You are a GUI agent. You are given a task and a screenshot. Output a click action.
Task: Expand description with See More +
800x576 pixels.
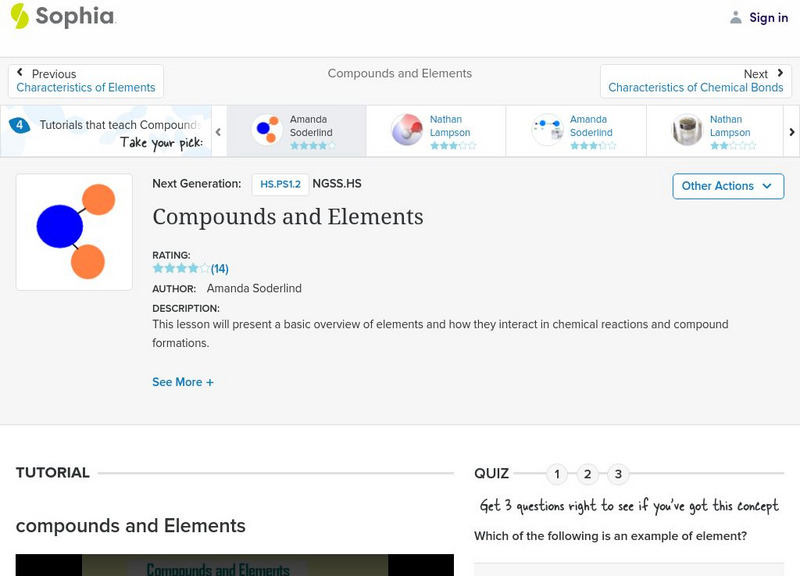183,382
